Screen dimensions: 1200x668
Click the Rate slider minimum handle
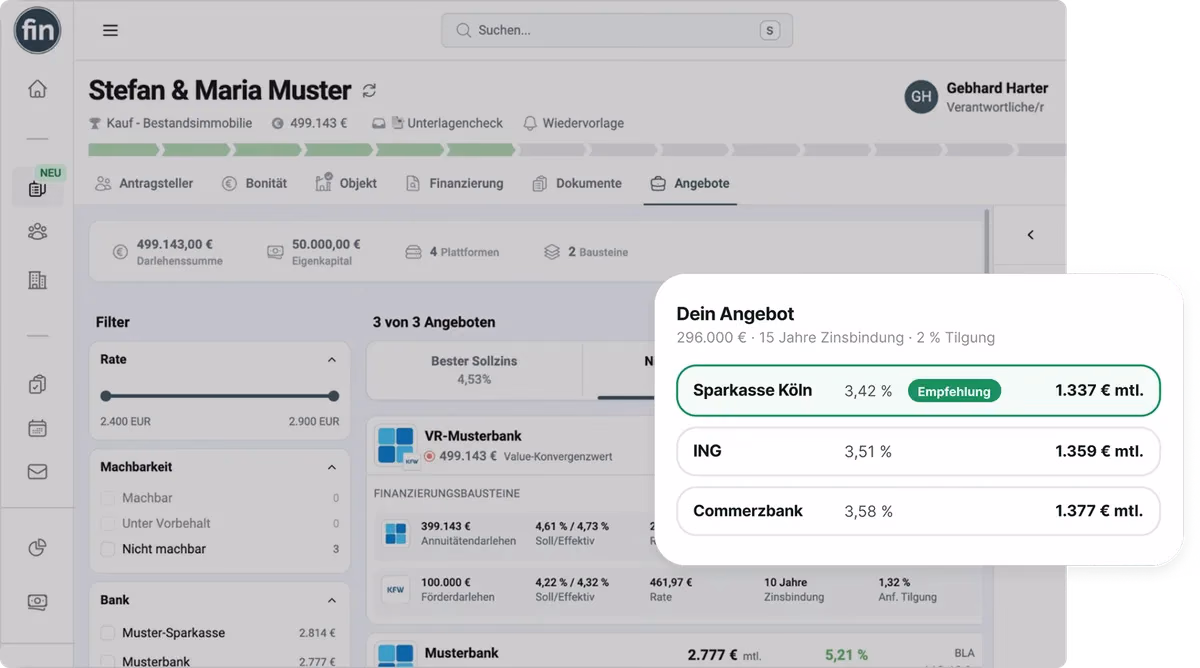(x=106, y=396)
